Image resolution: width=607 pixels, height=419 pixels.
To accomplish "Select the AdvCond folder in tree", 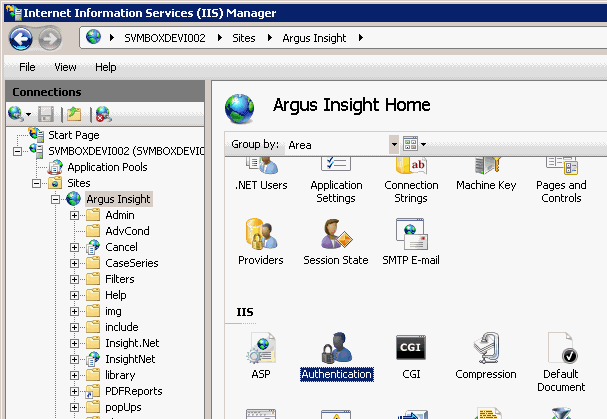I will tap(127, 231).
